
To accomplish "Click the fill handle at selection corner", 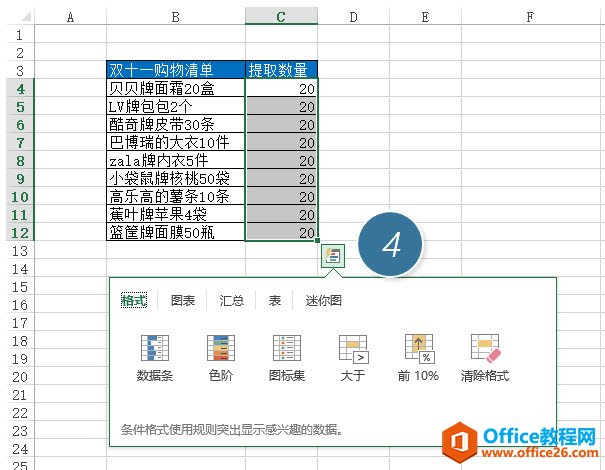I will 317,240.
